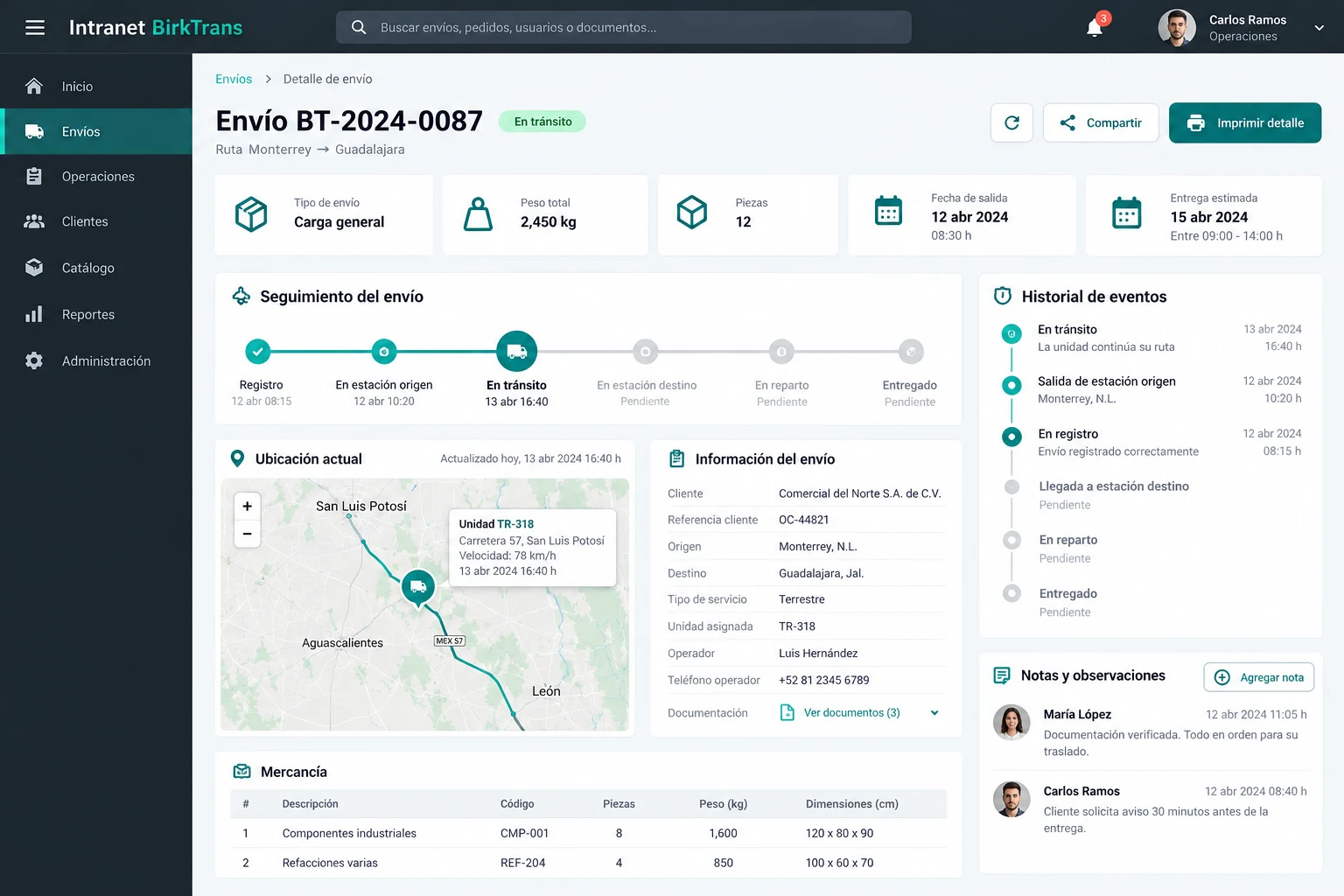
Task: Click Carlos Ramos profile avatar in header
Action: (1177, 28)
